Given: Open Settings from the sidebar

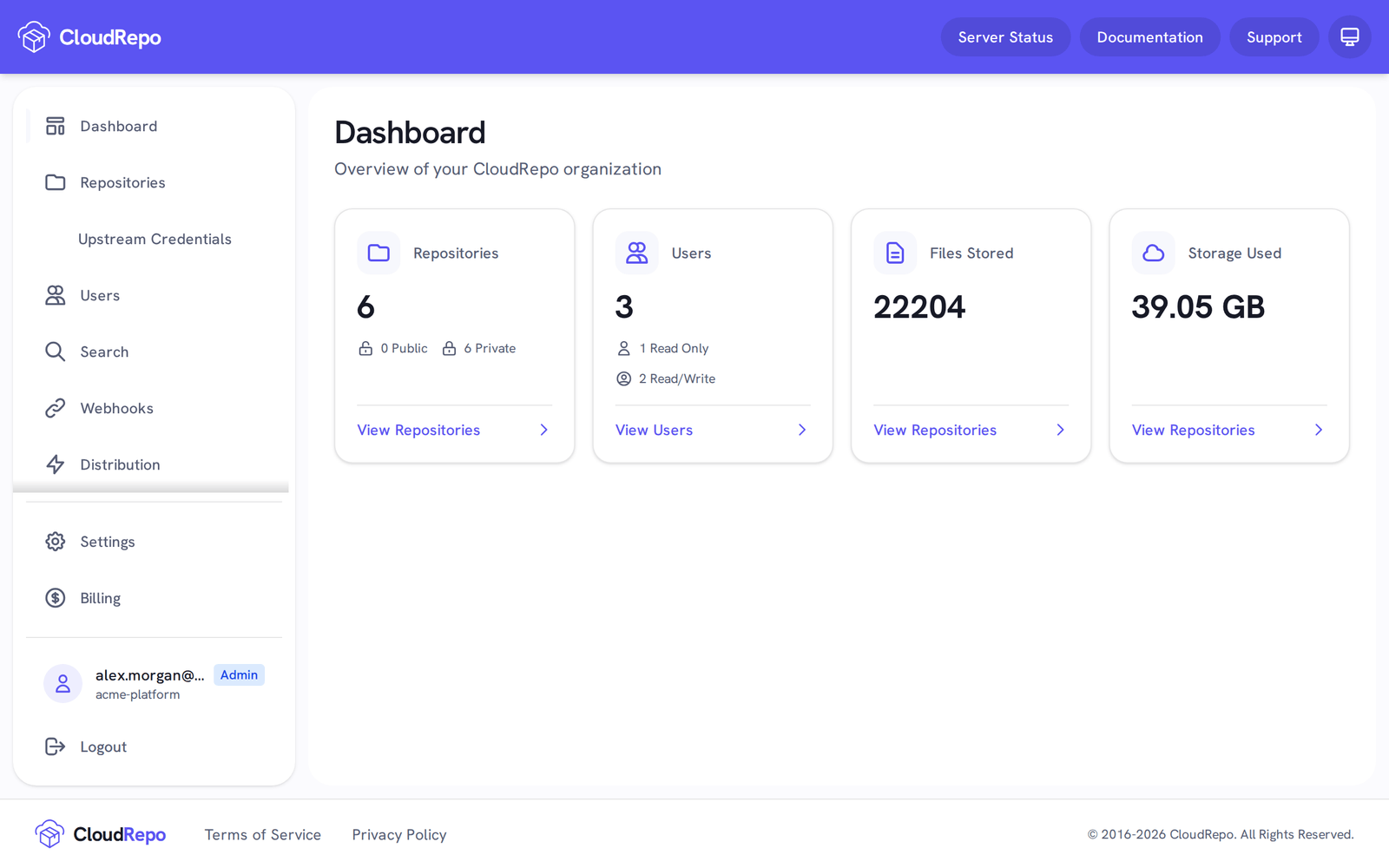Looking at the screenshot, I should pos(155,542).
